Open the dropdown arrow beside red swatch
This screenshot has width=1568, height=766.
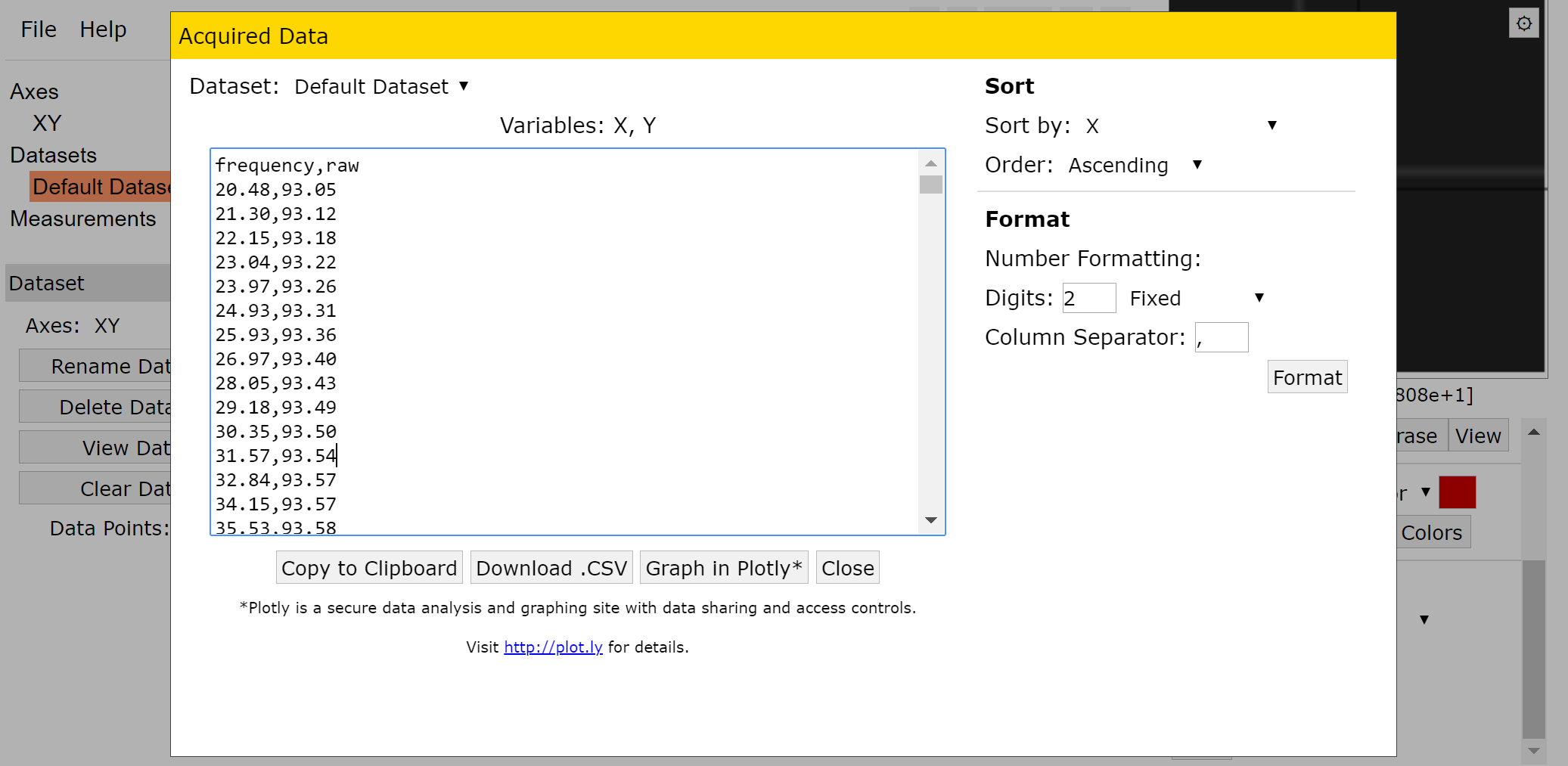(x=1426, y=492)
